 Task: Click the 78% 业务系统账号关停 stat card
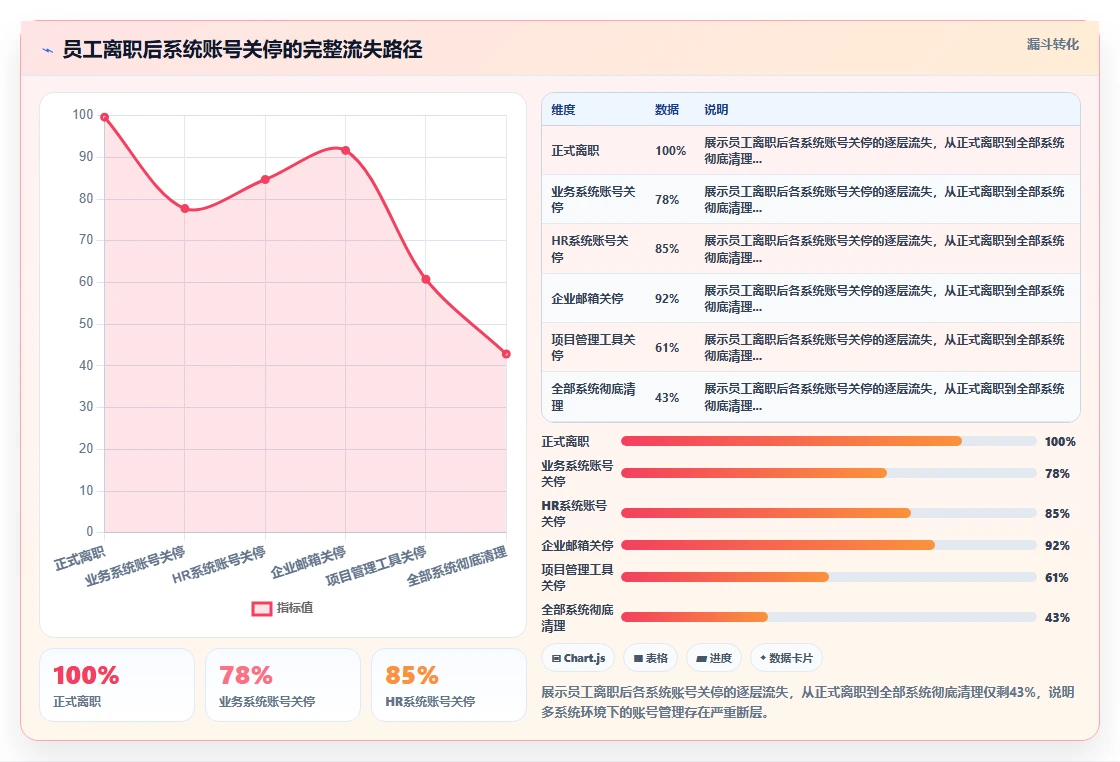click(283, 685)
